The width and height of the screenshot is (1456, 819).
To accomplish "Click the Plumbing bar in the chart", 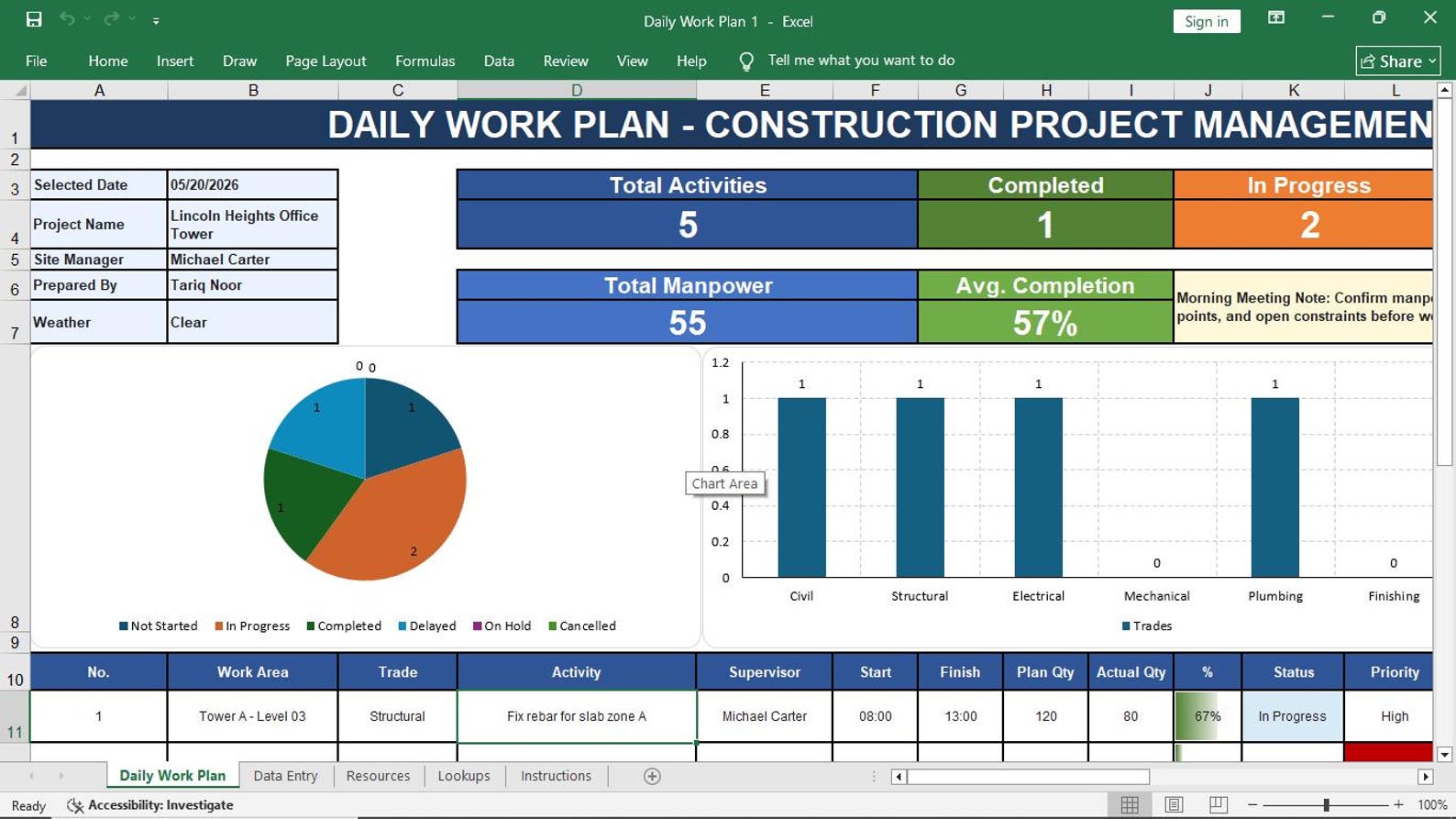I will [x=1274, y=487].
